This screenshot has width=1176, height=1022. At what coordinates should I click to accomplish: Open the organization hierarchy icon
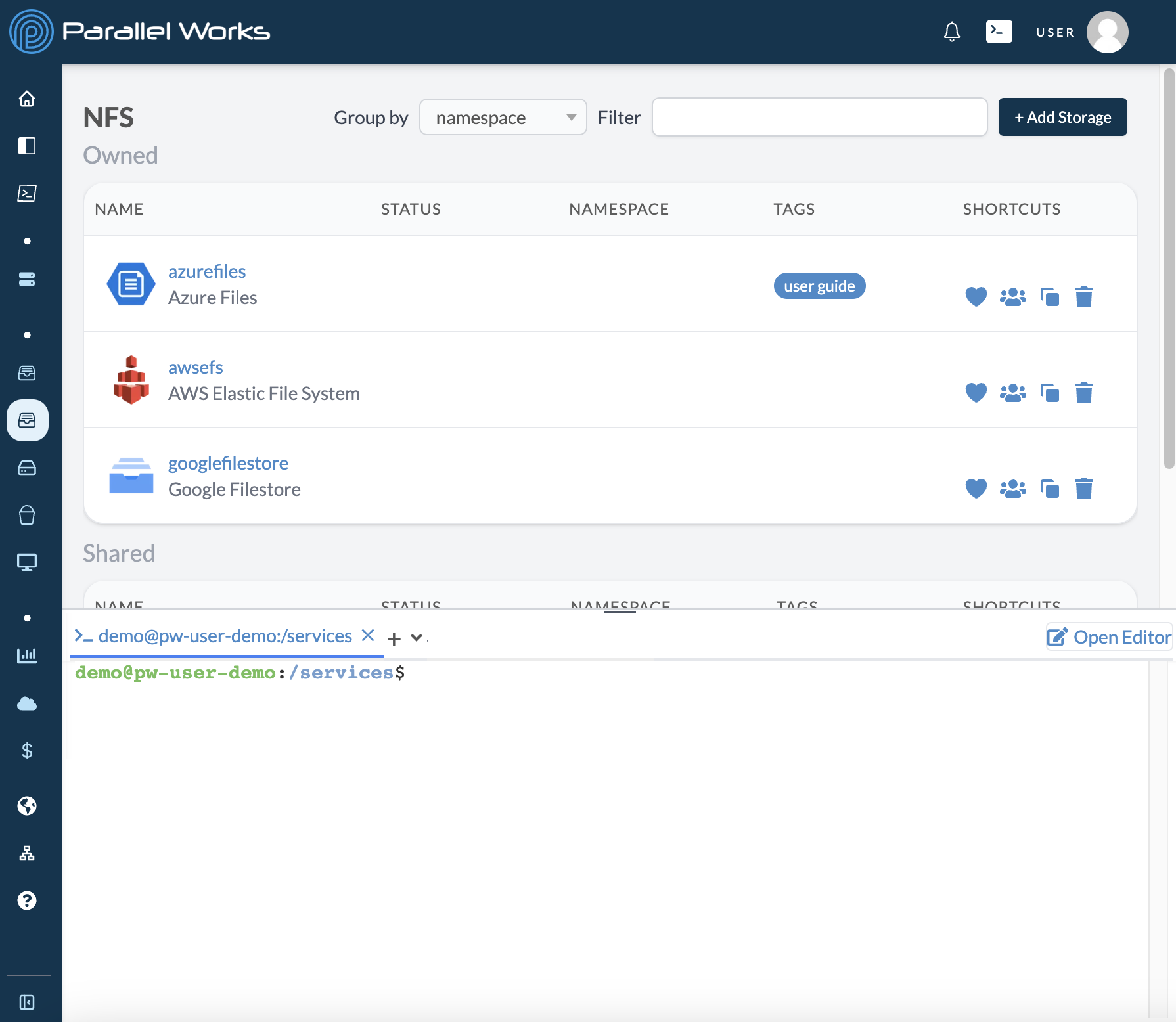tap(27, 853)
